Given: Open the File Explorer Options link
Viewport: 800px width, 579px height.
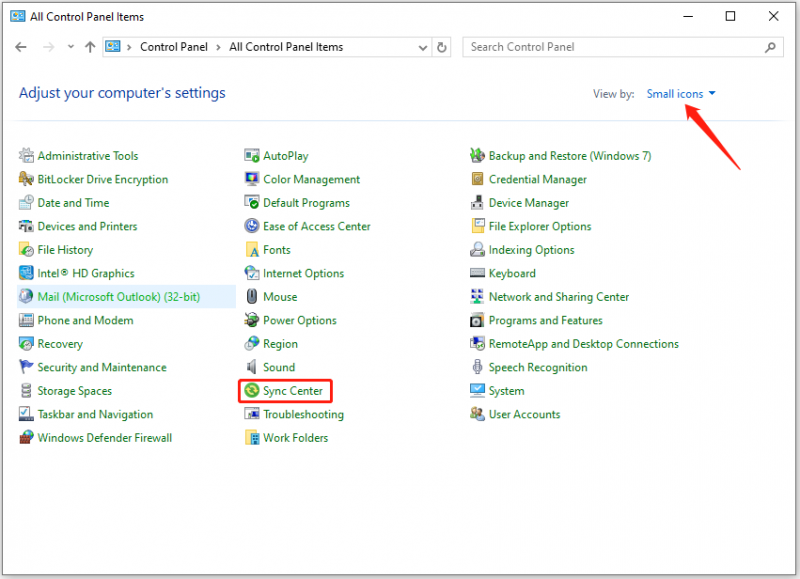Looking at the screenshot, I should [540, 226].
